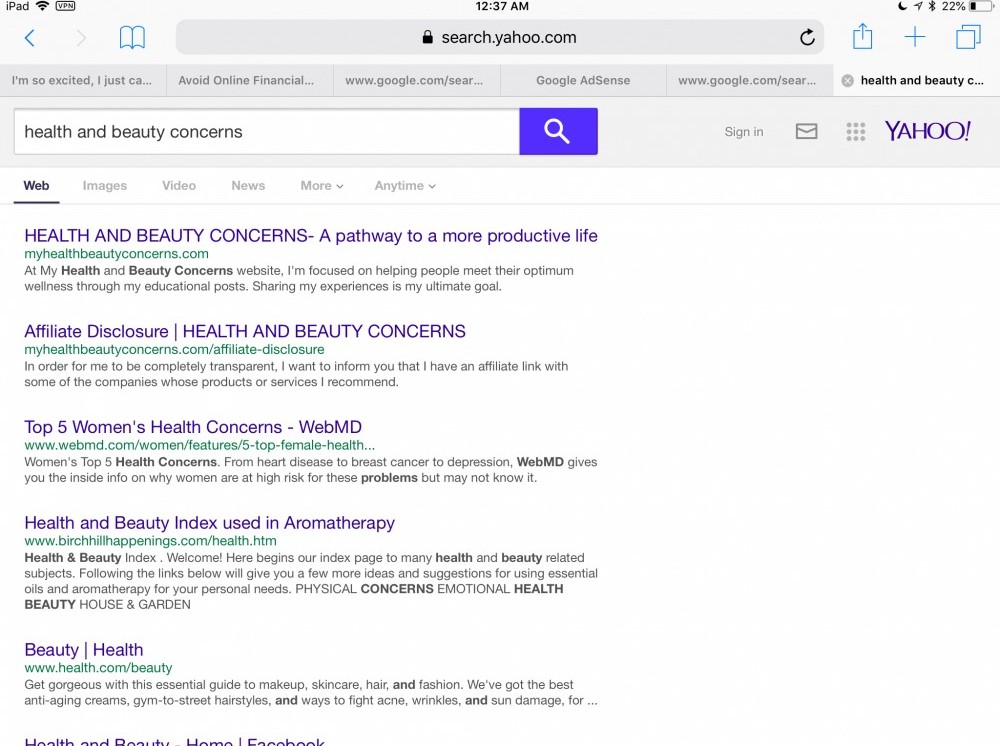
Task: Open Yahoo Mail envelope icon
Action: tap(806, 131)
